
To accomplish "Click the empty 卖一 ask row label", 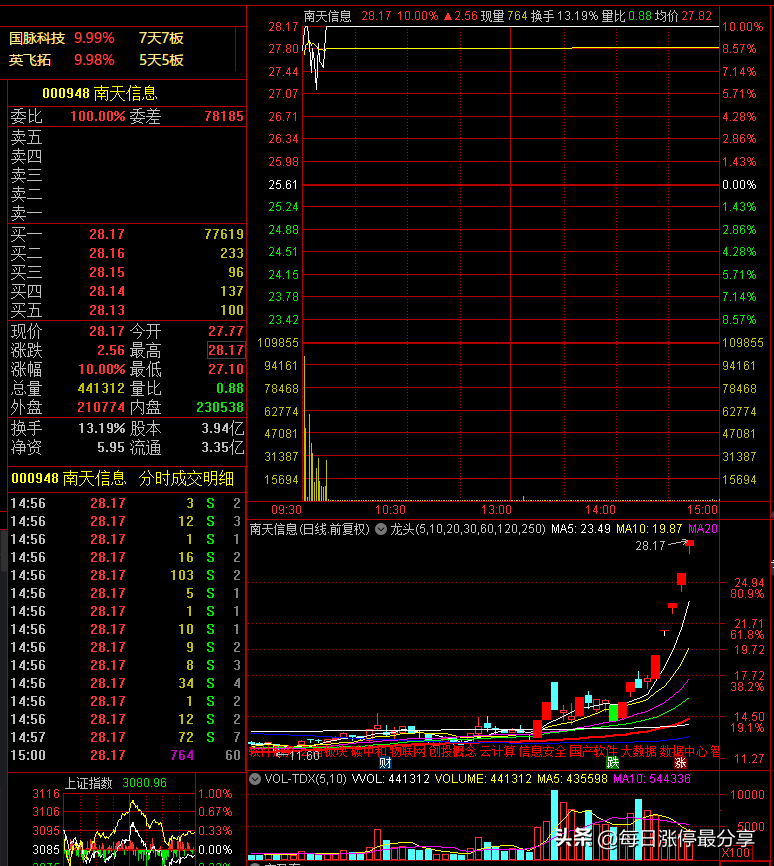I will pos(26,213).
